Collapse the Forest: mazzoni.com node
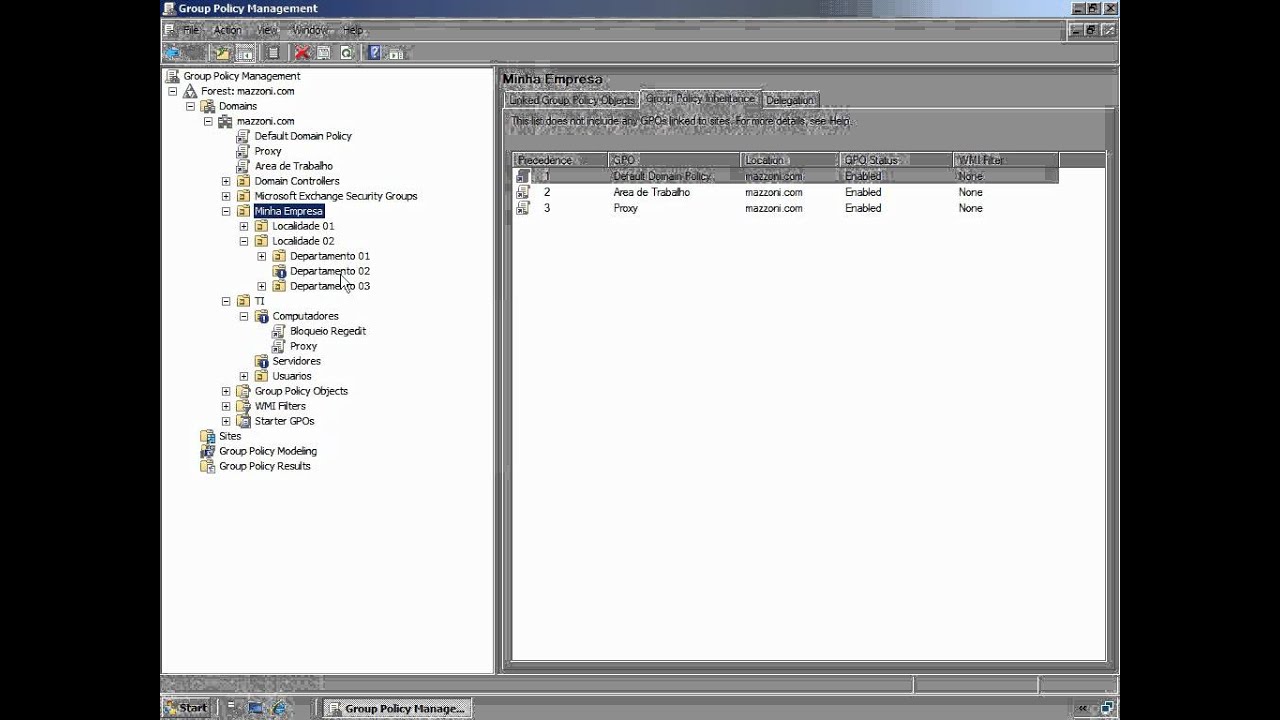The height and width of the screenshot is (720, 1280). 172,91
